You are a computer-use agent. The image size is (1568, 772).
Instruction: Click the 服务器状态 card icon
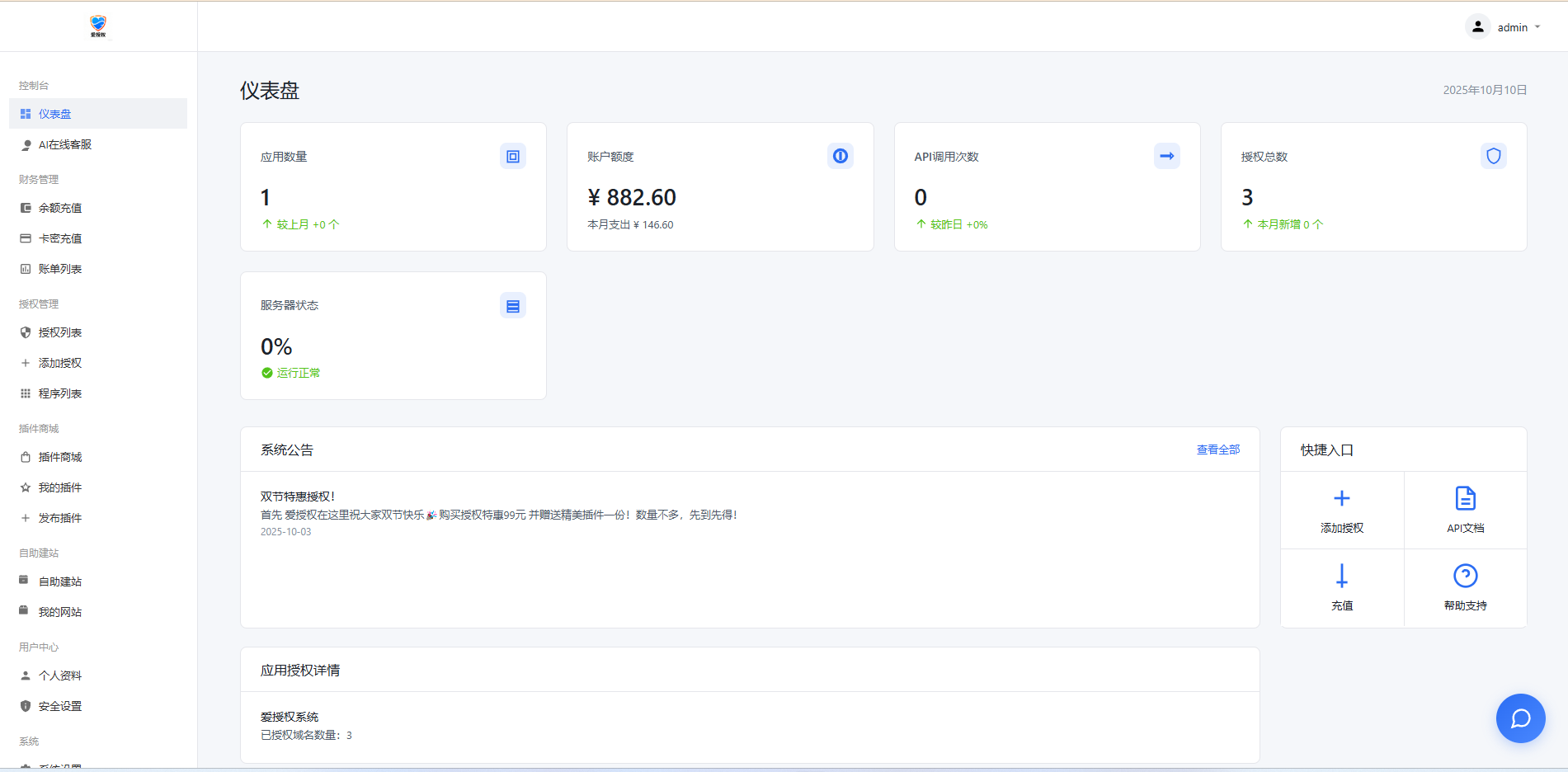(512, 306)
